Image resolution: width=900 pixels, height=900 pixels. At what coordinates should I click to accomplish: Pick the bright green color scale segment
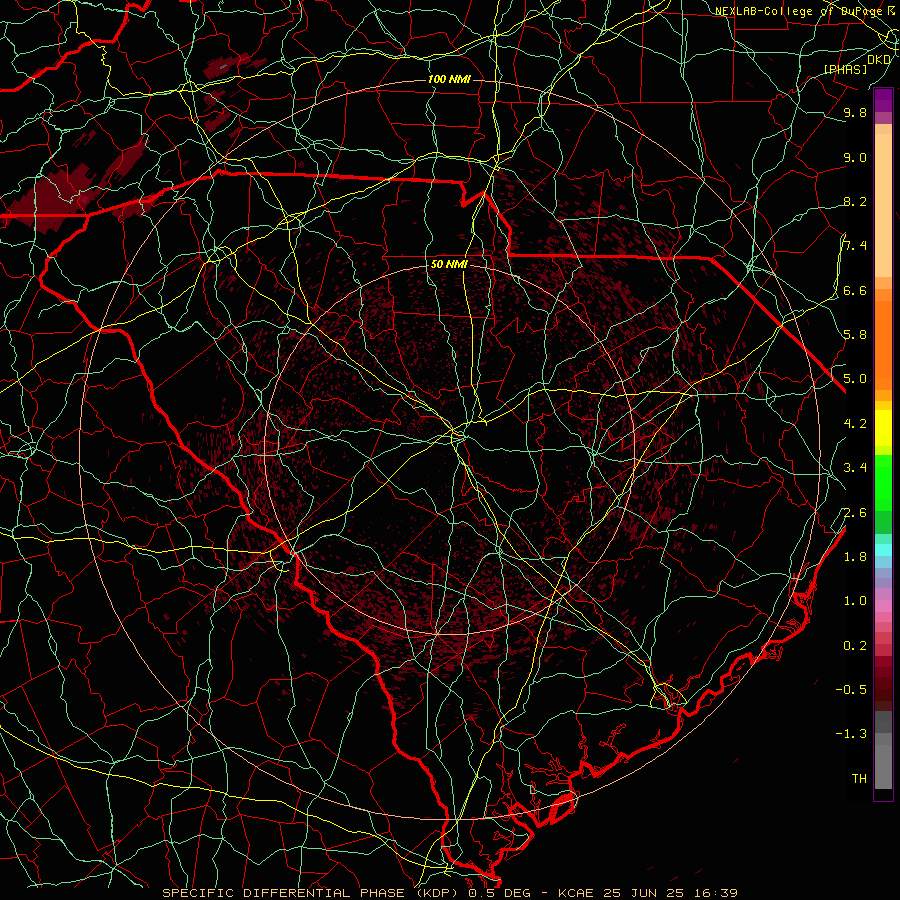(x=883, y=482)
